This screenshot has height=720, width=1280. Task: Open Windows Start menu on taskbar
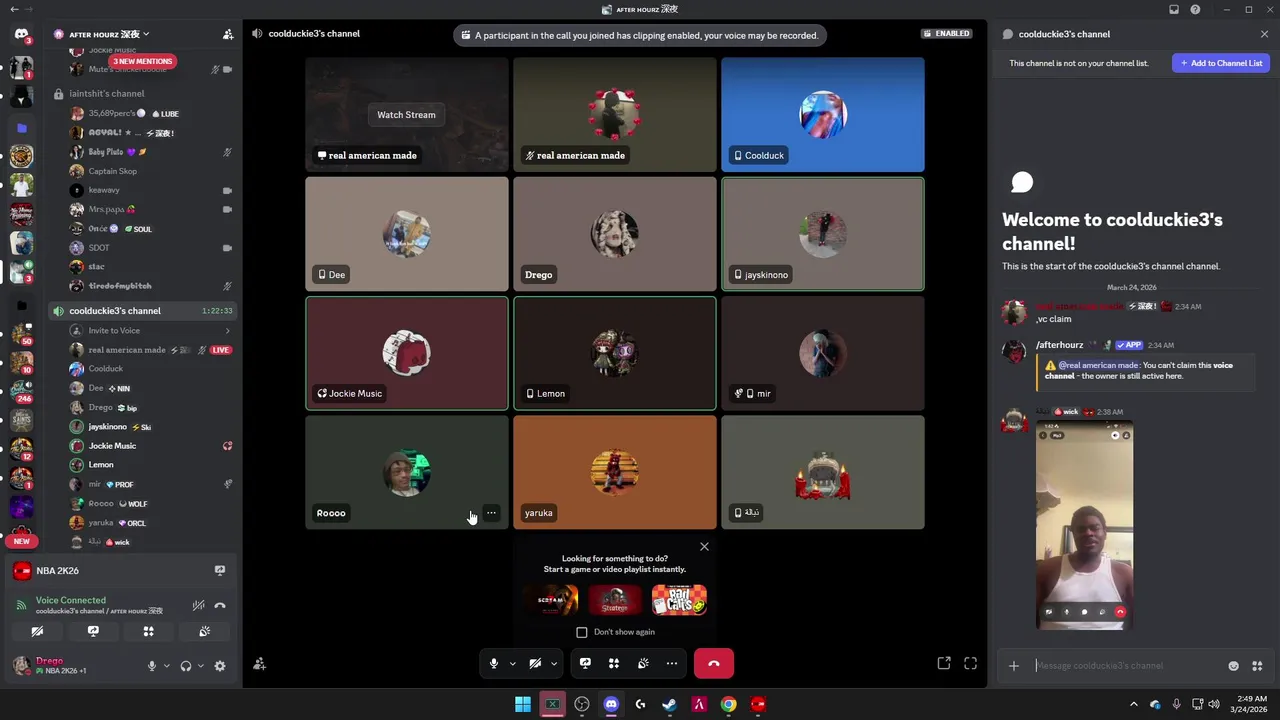tap(523, 704)
